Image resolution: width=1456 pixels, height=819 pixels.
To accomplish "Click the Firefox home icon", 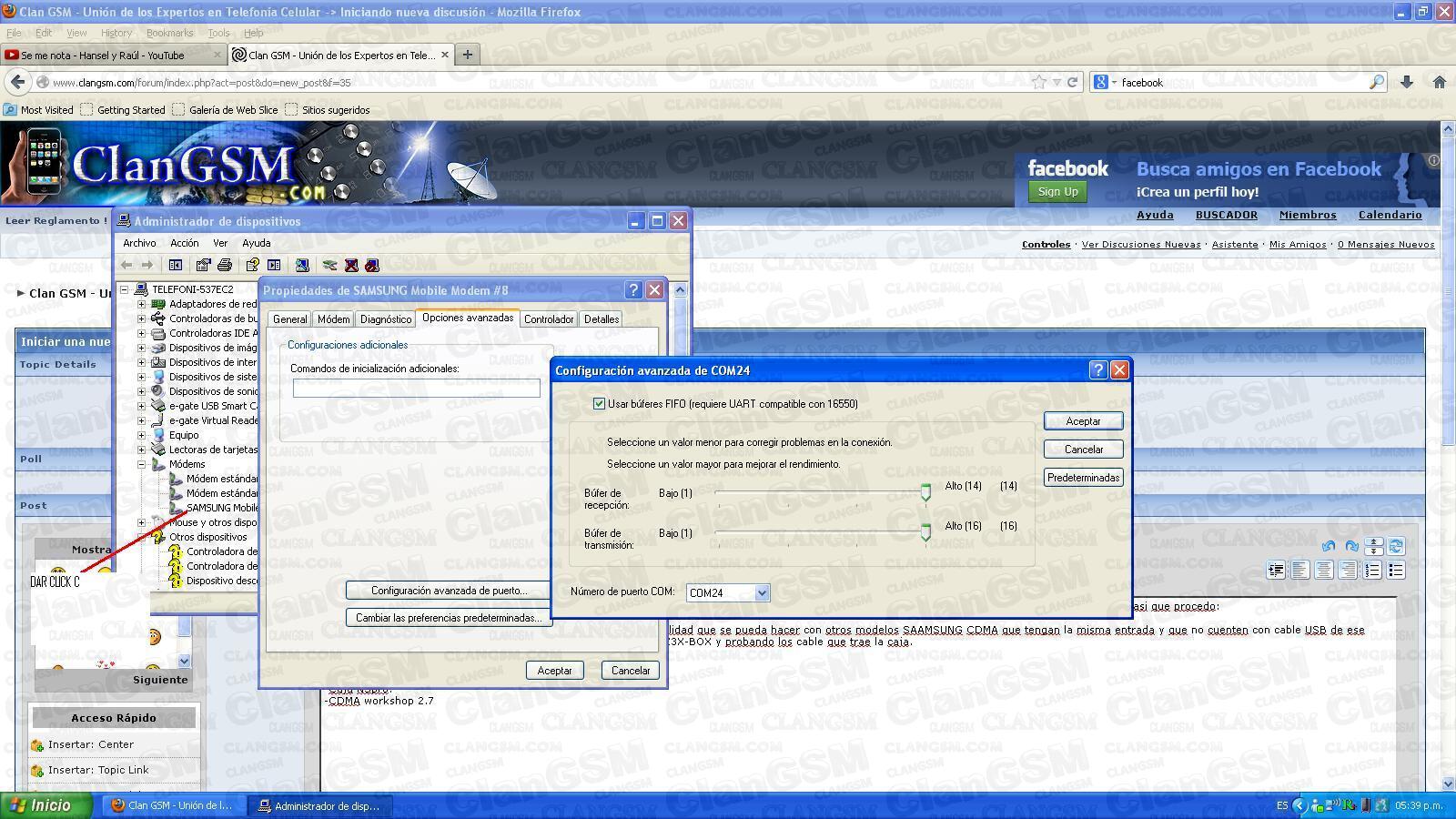I will 1439,82.
